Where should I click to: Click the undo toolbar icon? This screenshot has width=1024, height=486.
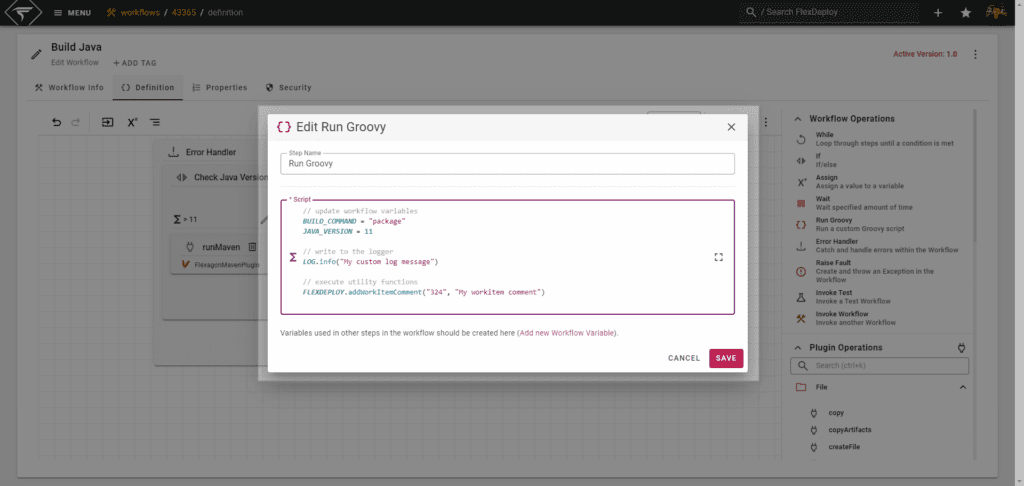click(57, 122)
